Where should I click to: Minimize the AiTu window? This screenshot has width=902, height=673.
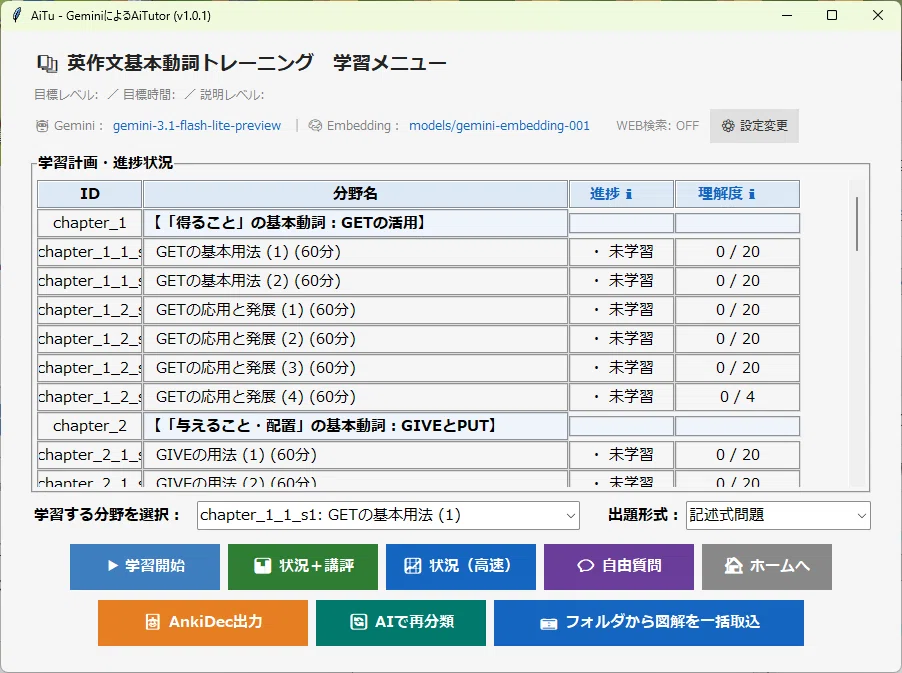pyautogui.click(x=787, y=15)
